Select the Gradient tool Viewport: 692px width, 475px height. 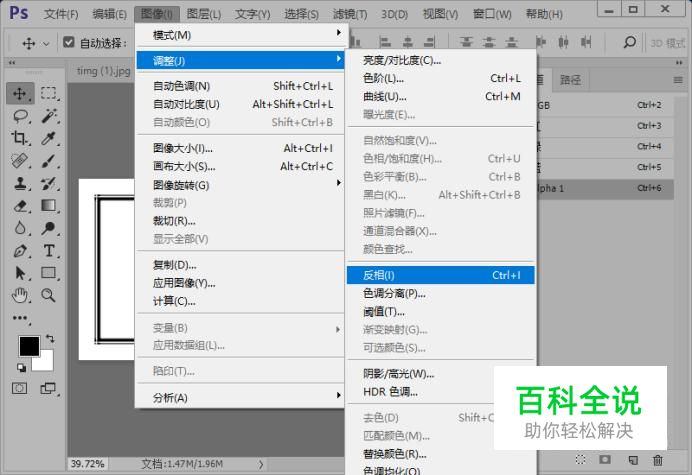pyautogui.click(x=49, y=206)
